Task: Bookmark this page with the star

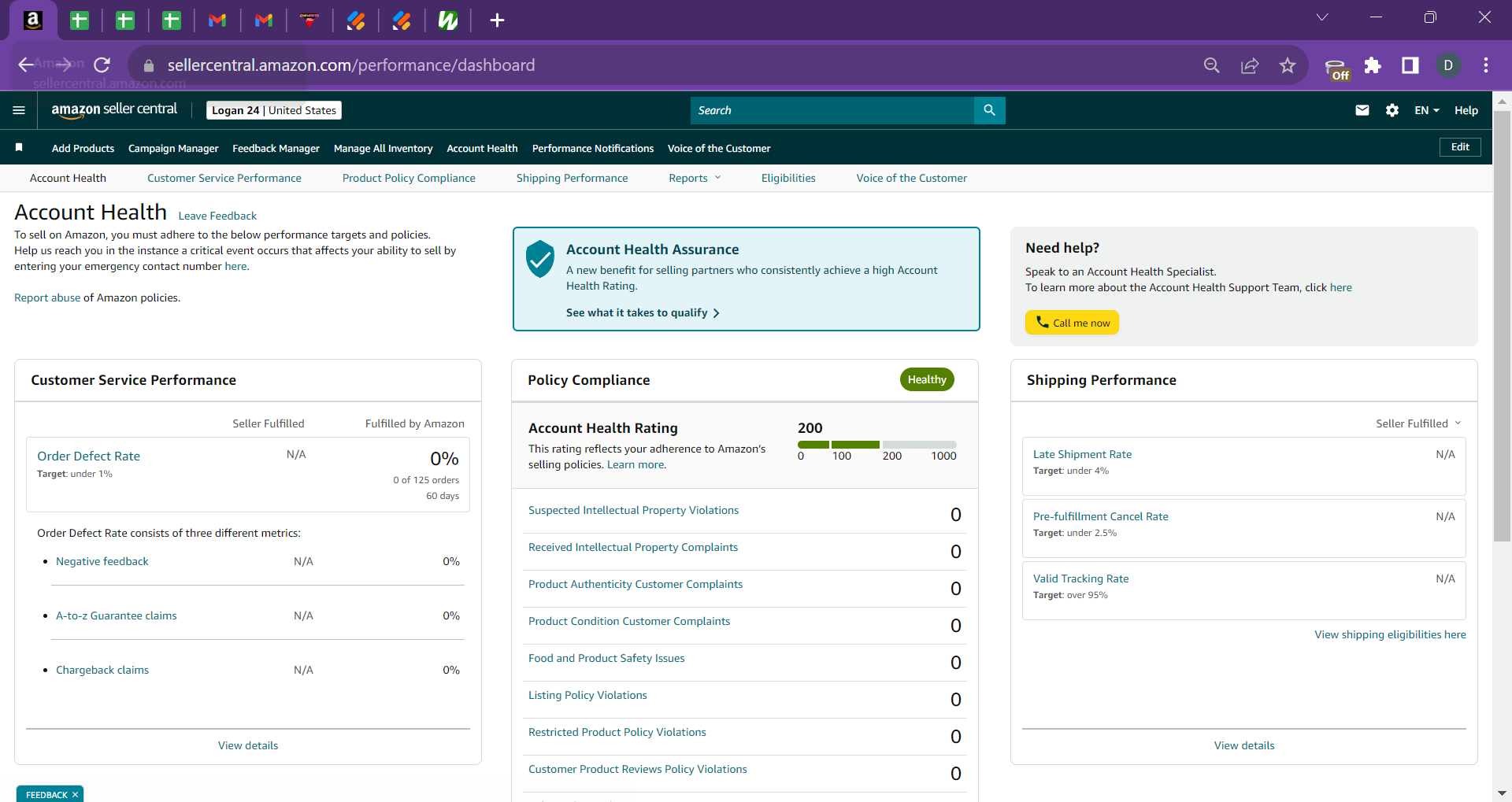Action: [x=1288, y=65]
